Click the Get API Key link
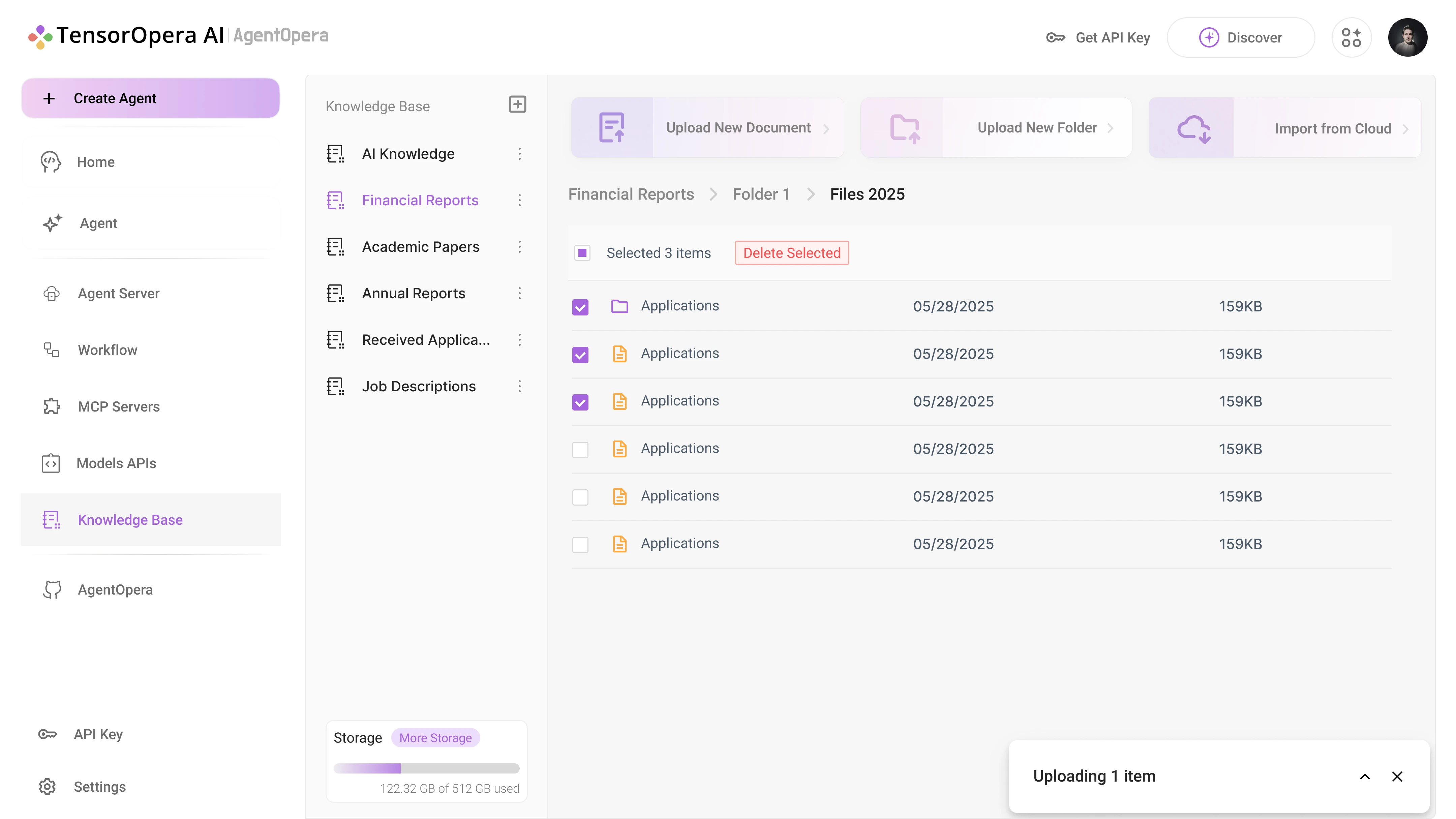 click(x=1112, y=37)
